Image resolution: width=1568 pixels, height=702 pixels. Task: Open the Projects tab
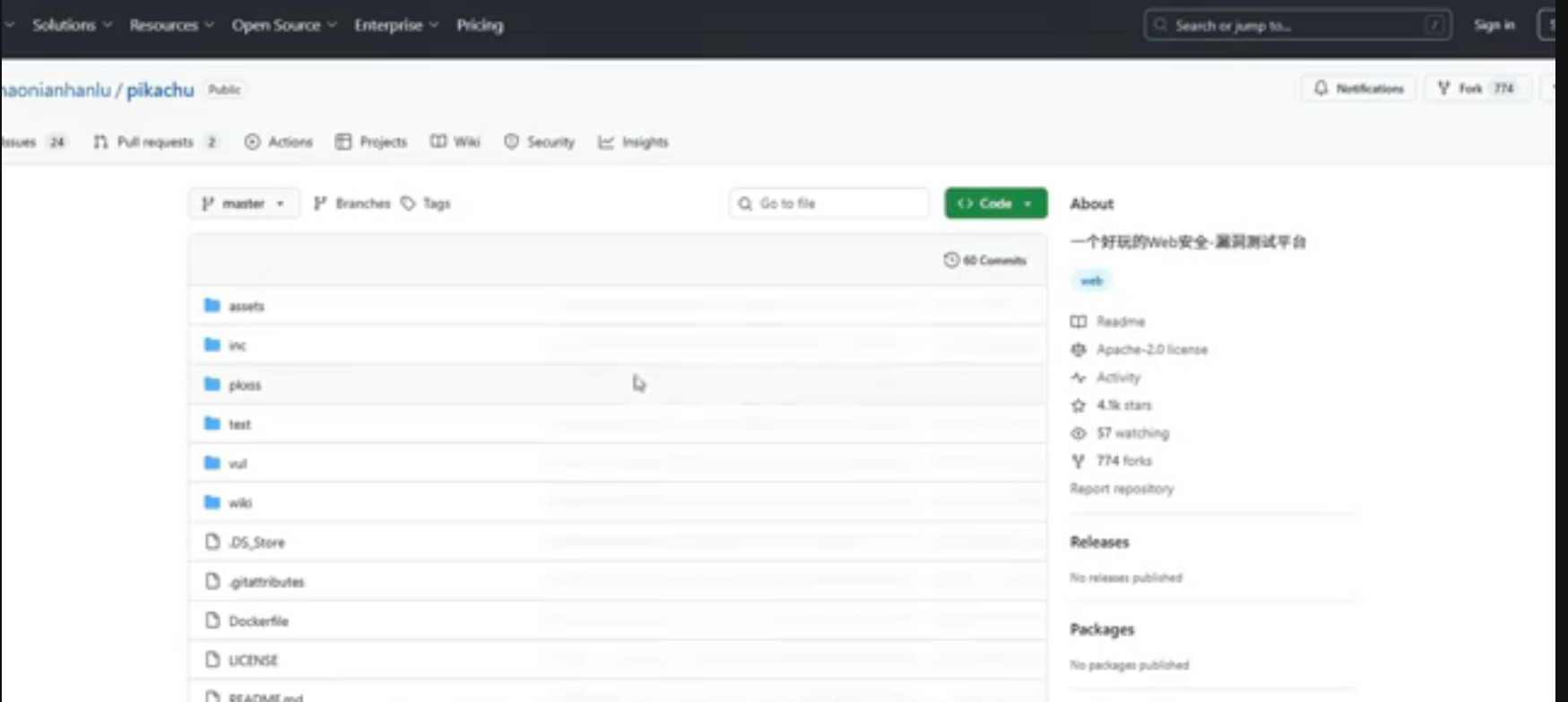(x=371, y=142)
